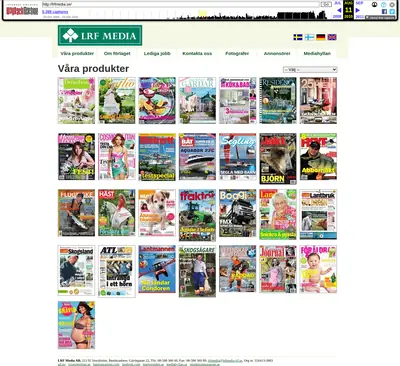Click the Wayback Machine URL field

(181, 4)
